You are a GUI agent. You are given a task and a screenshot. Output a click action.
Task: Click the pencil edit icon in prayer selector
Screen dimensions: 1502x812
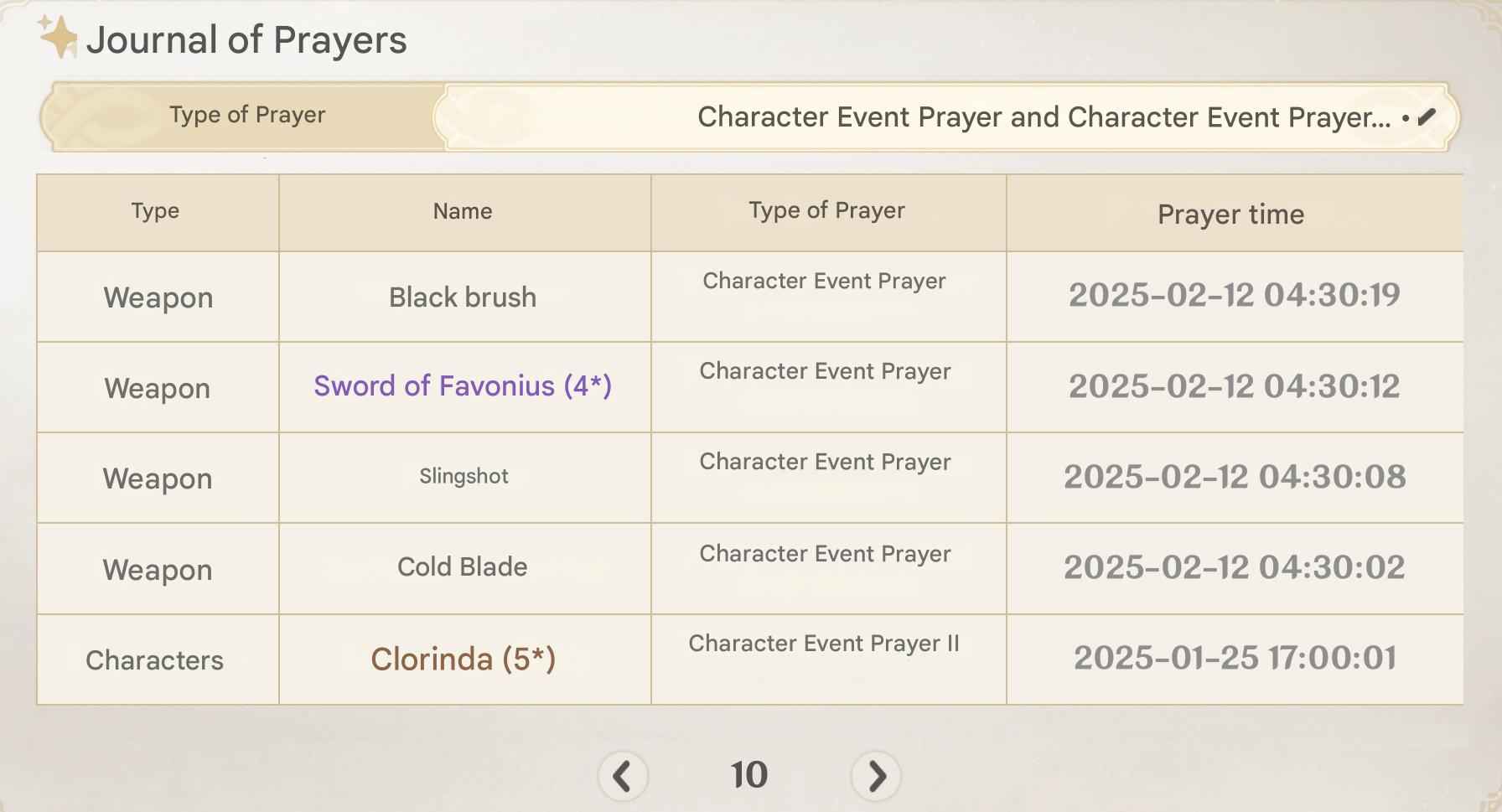[x=1427, y=117]
